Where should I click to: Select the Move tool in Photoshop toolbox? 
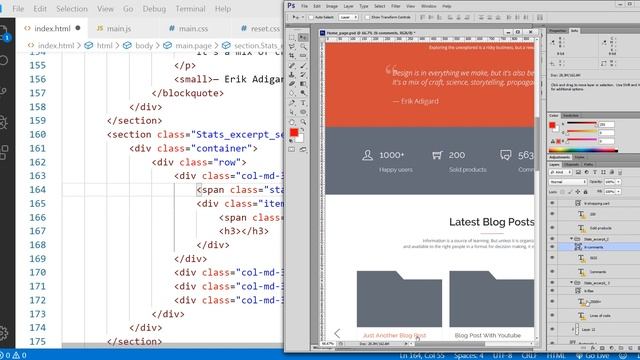pos(303,37)
